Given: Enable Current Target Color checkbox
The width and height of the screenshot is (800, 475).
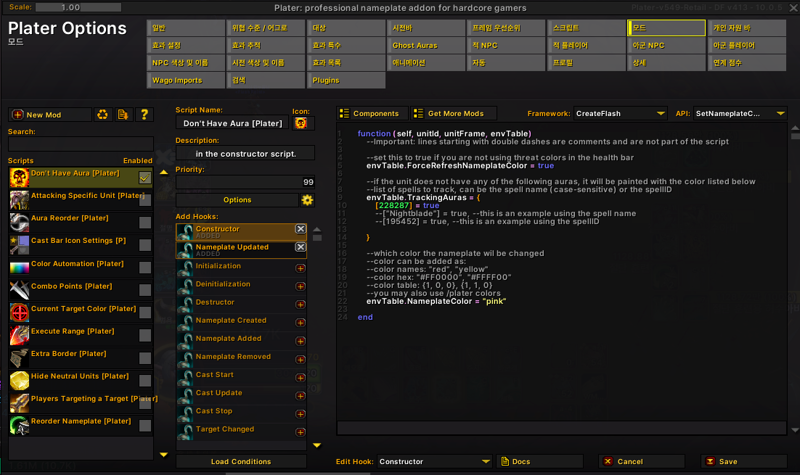Looking at the screenshot, I should [x=145, y=313].
